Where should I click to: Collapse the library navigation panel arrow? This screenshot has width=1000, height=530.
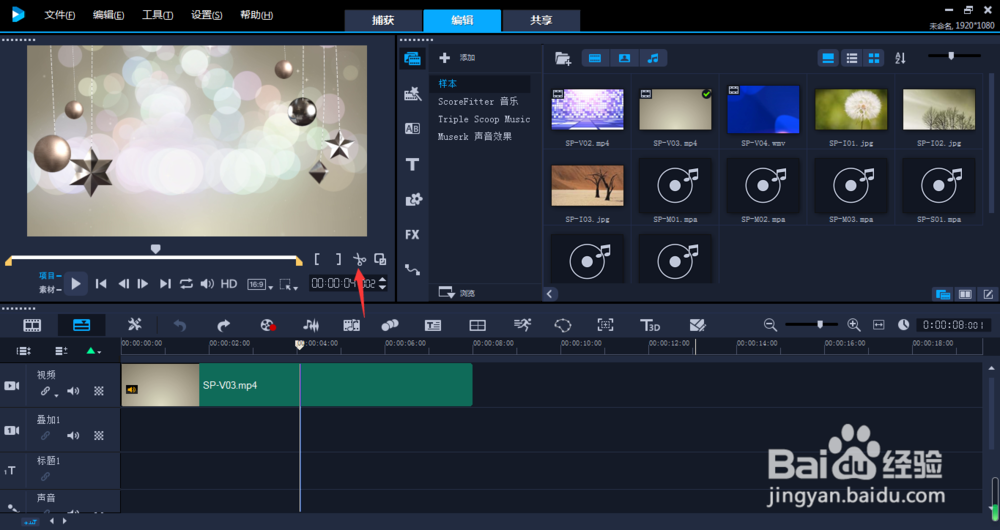(x=550, y=294)
